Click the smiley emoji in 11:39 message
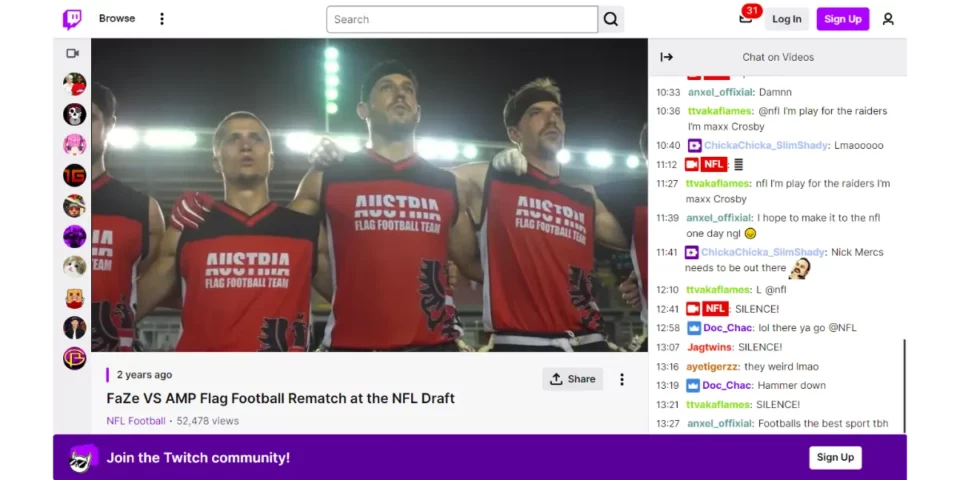This screenshot has width=960, height=480. 751,233
